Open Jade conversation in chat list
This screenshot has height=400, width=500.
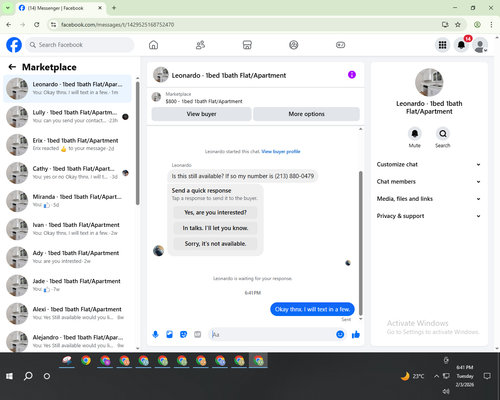point(67,285)
